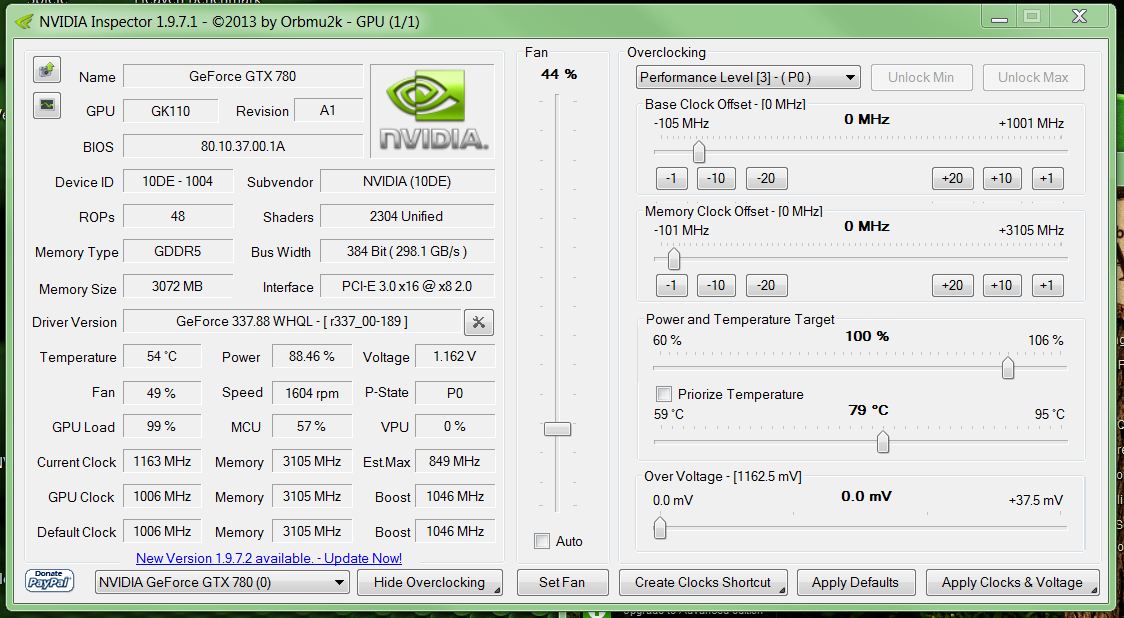Viewport: 1124px width, 618px height.
Task: Click the Power Target slider handle
Action: (x=1008, y=368)
